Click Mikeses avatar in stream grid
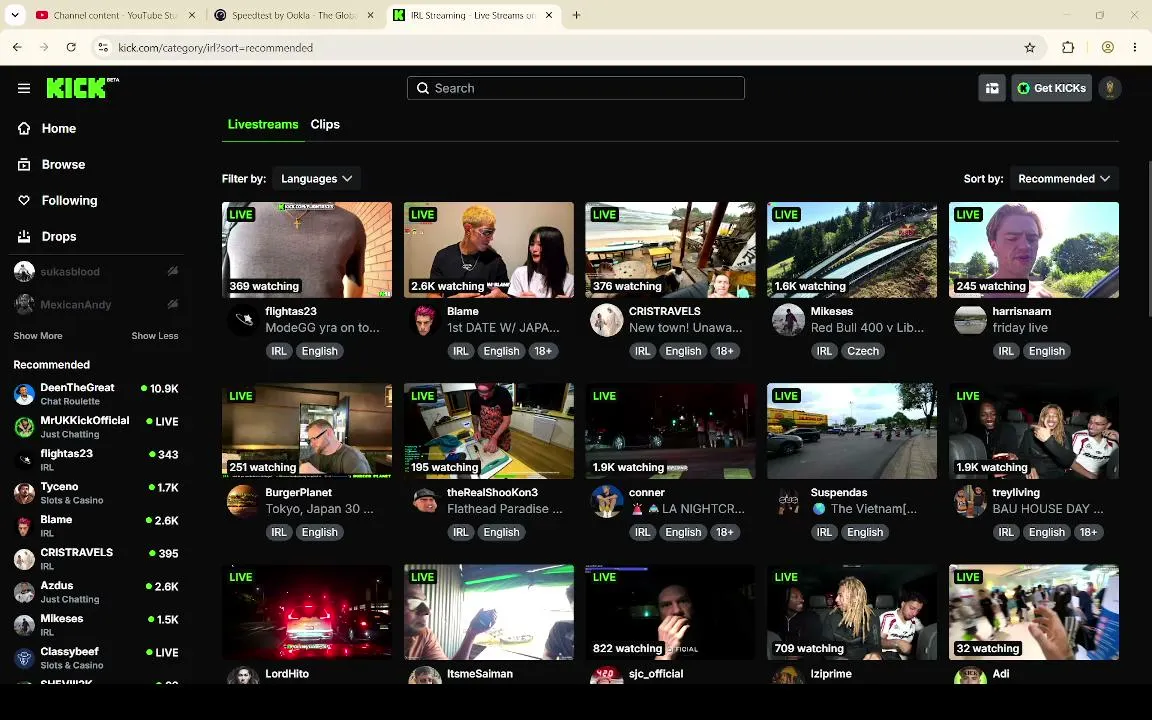The image size is (1152, 720). (x=788, y=320)
